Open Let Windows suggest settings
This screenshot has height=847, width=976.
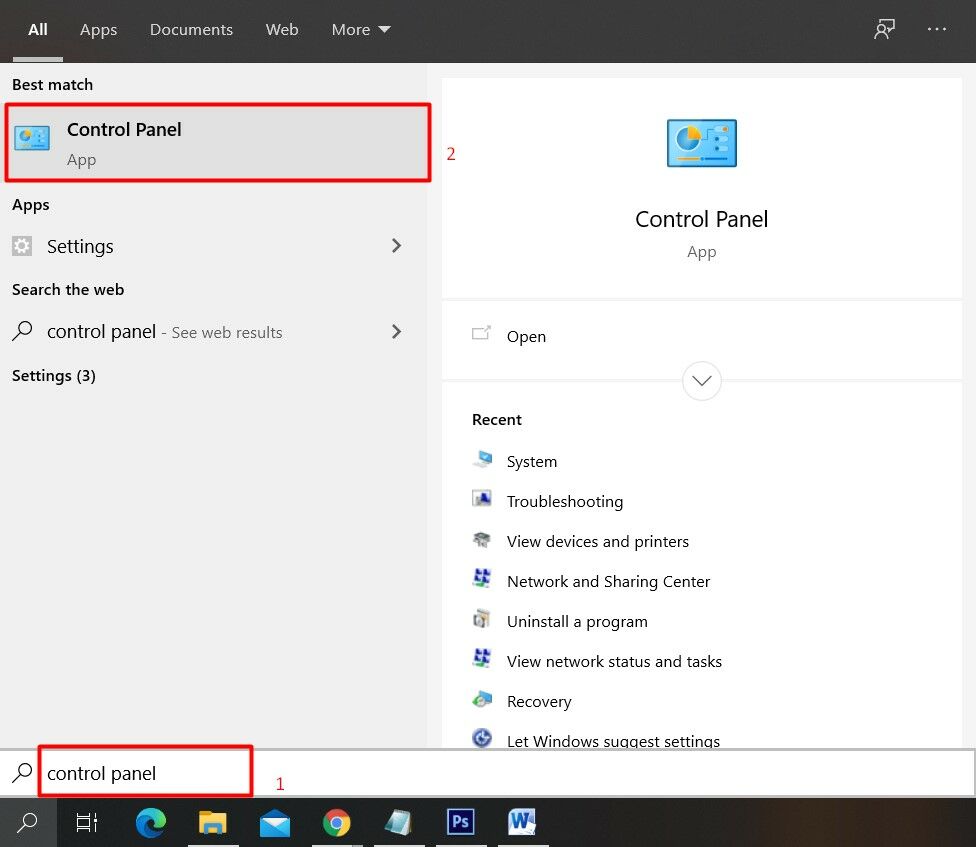click(613, 741)
